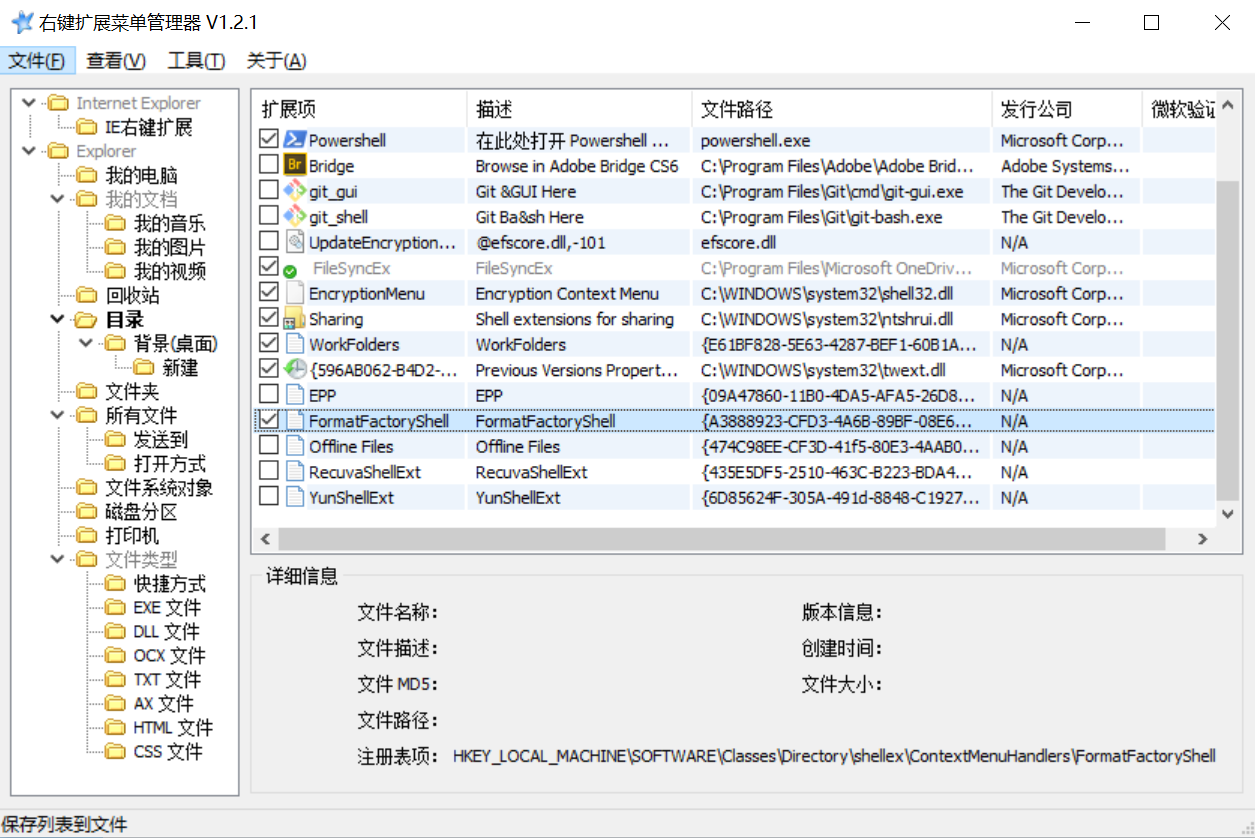Open the 查看(V) menu
This screenshot has height=838, width=1255.
point(116,61)
